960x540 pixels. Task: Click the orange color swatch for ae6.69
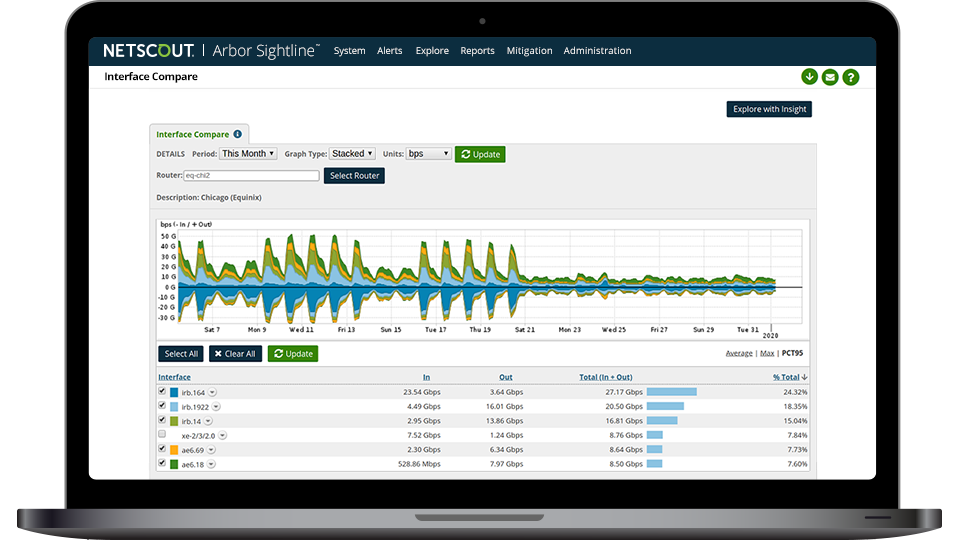click(x=174, y=450)
